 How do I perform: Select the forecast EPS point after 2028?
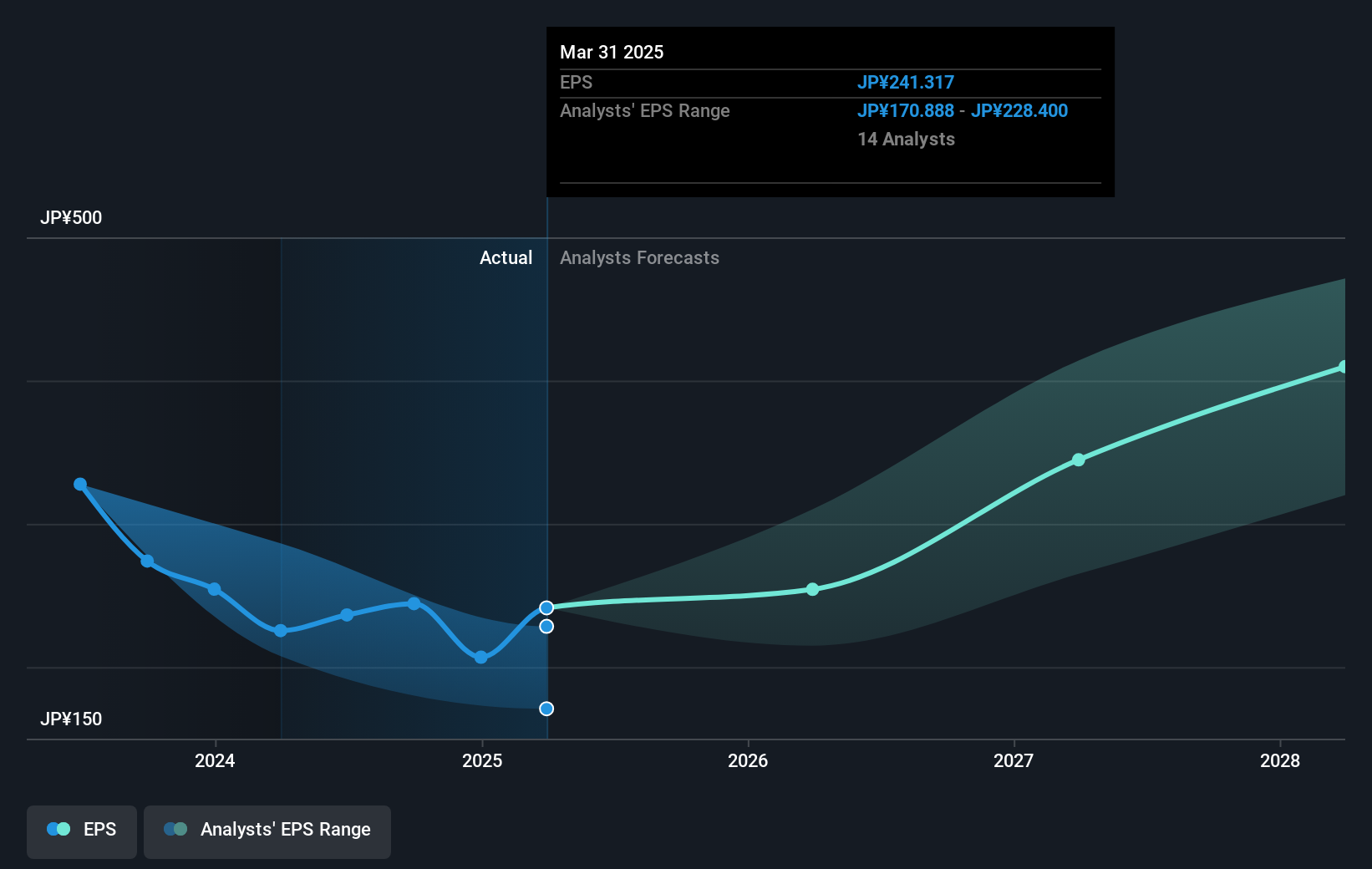[1343, 367]
